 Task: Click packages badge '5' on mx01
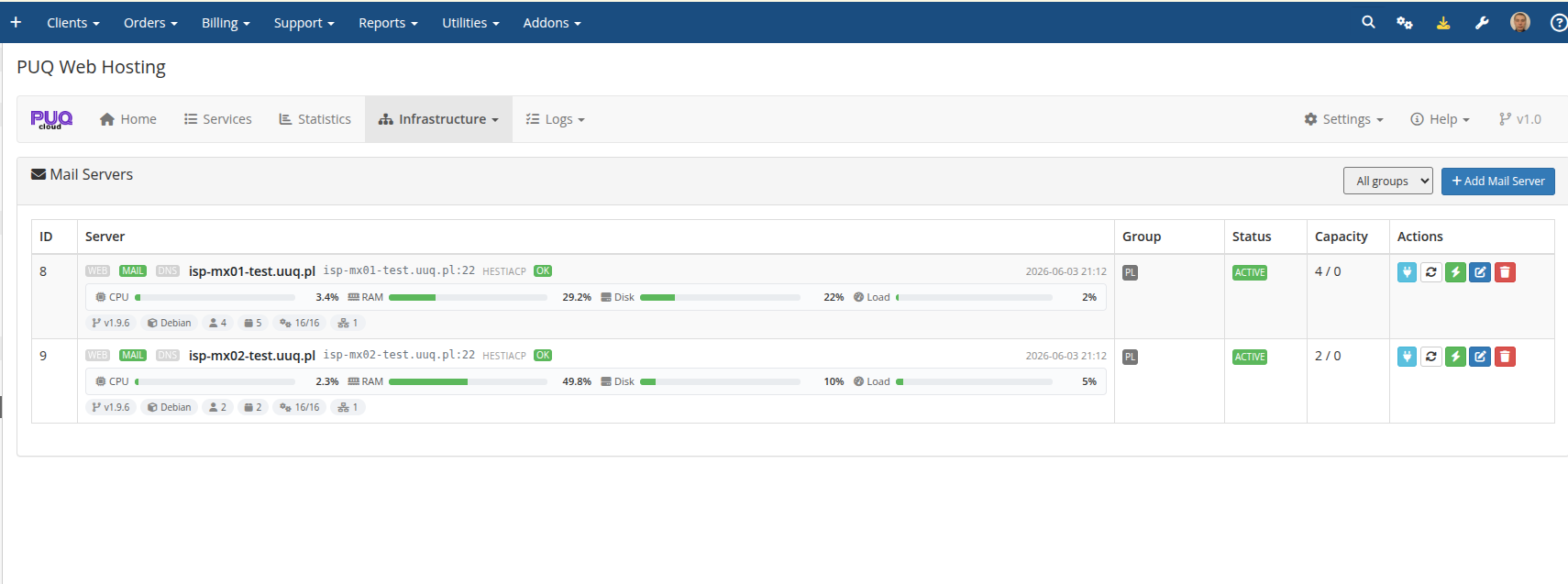[x=253, y=323]
